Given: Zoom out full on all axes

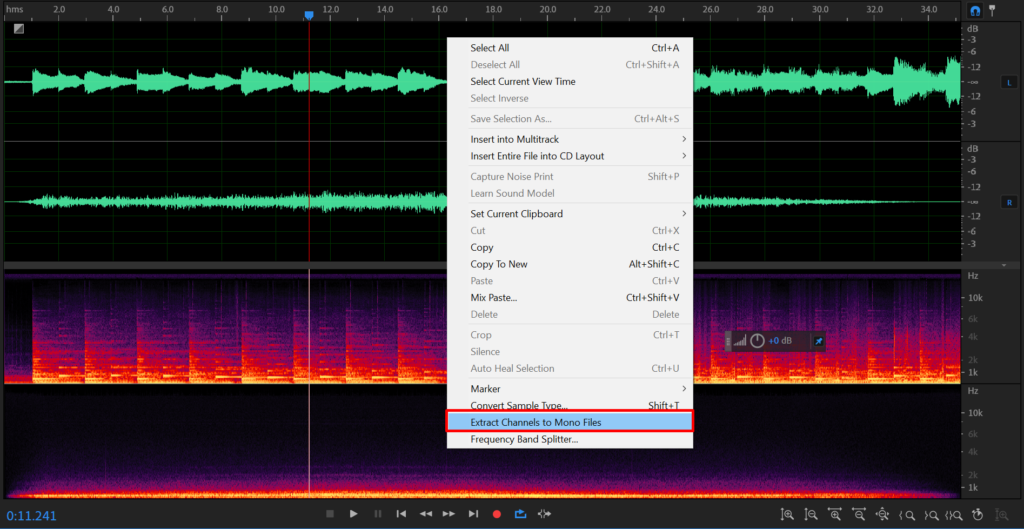Looking at the screenshot, I should pos(882,514).
